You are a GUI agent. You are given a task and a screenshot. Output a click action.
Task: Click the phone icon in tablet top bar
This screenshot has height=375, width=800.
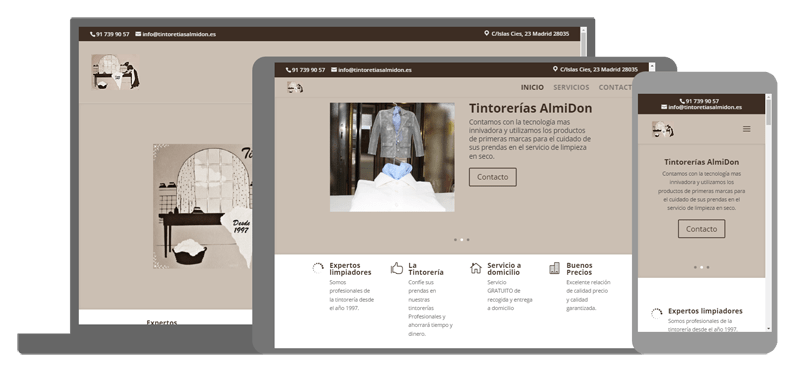pyautogui.click(x=288, y=70)
